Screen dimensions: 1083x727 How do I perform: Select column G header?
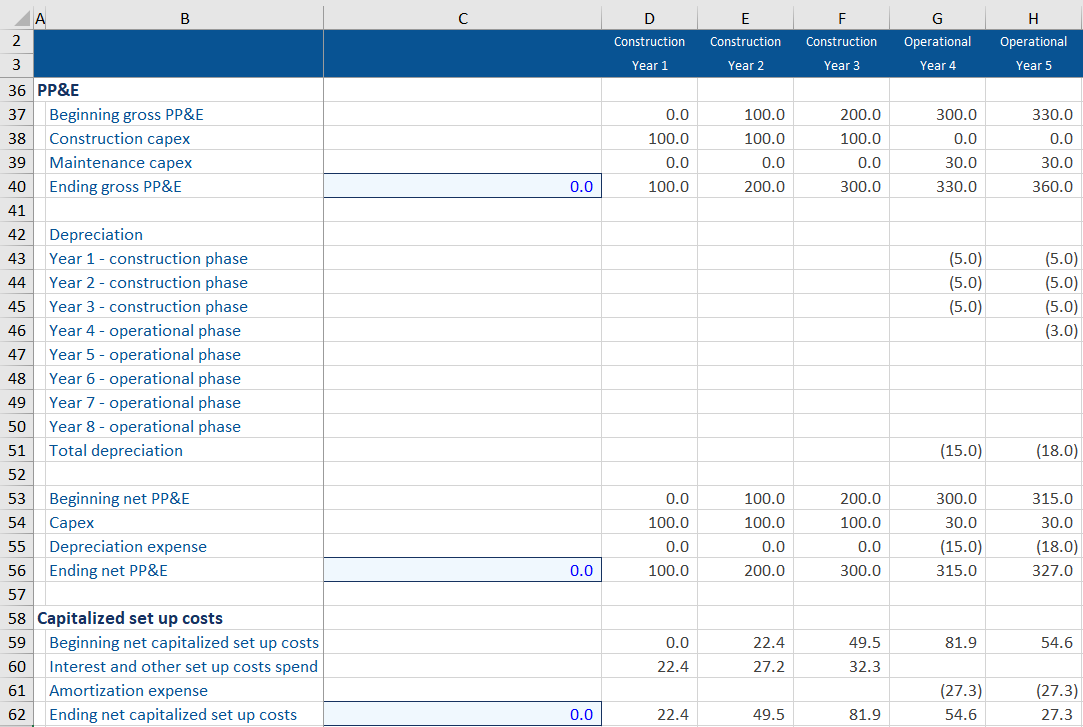click(937, 17)
